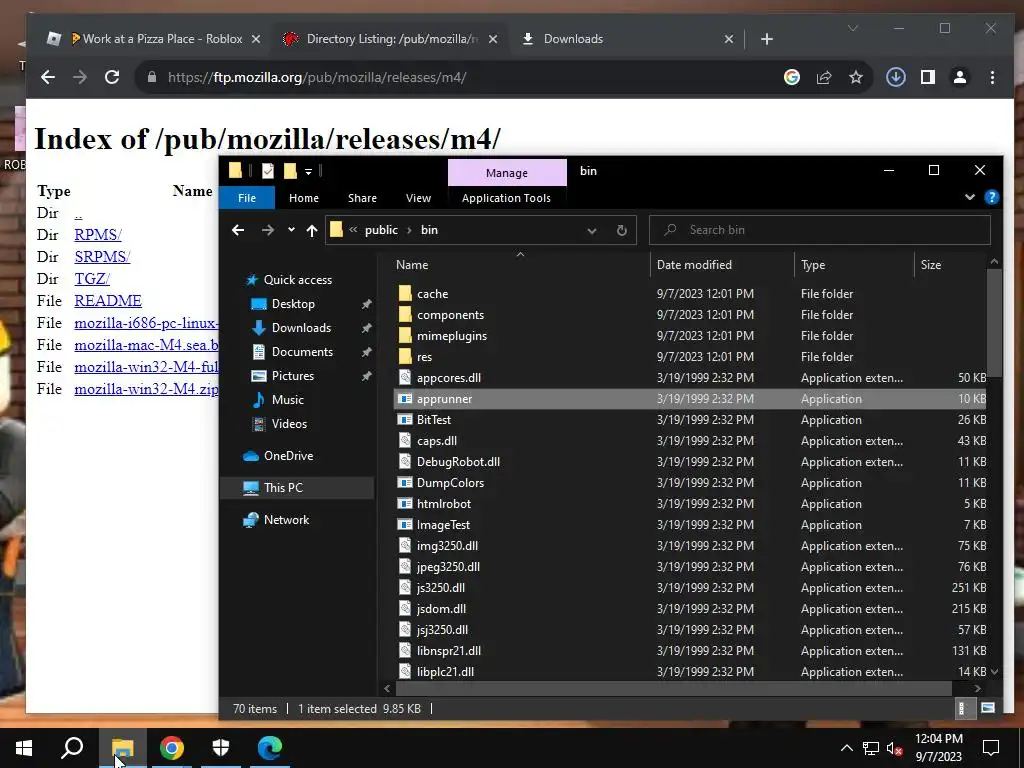This screenshot has width=1024, height=768.
Task: Bookmark this page with the star icon
Action: 856,77
